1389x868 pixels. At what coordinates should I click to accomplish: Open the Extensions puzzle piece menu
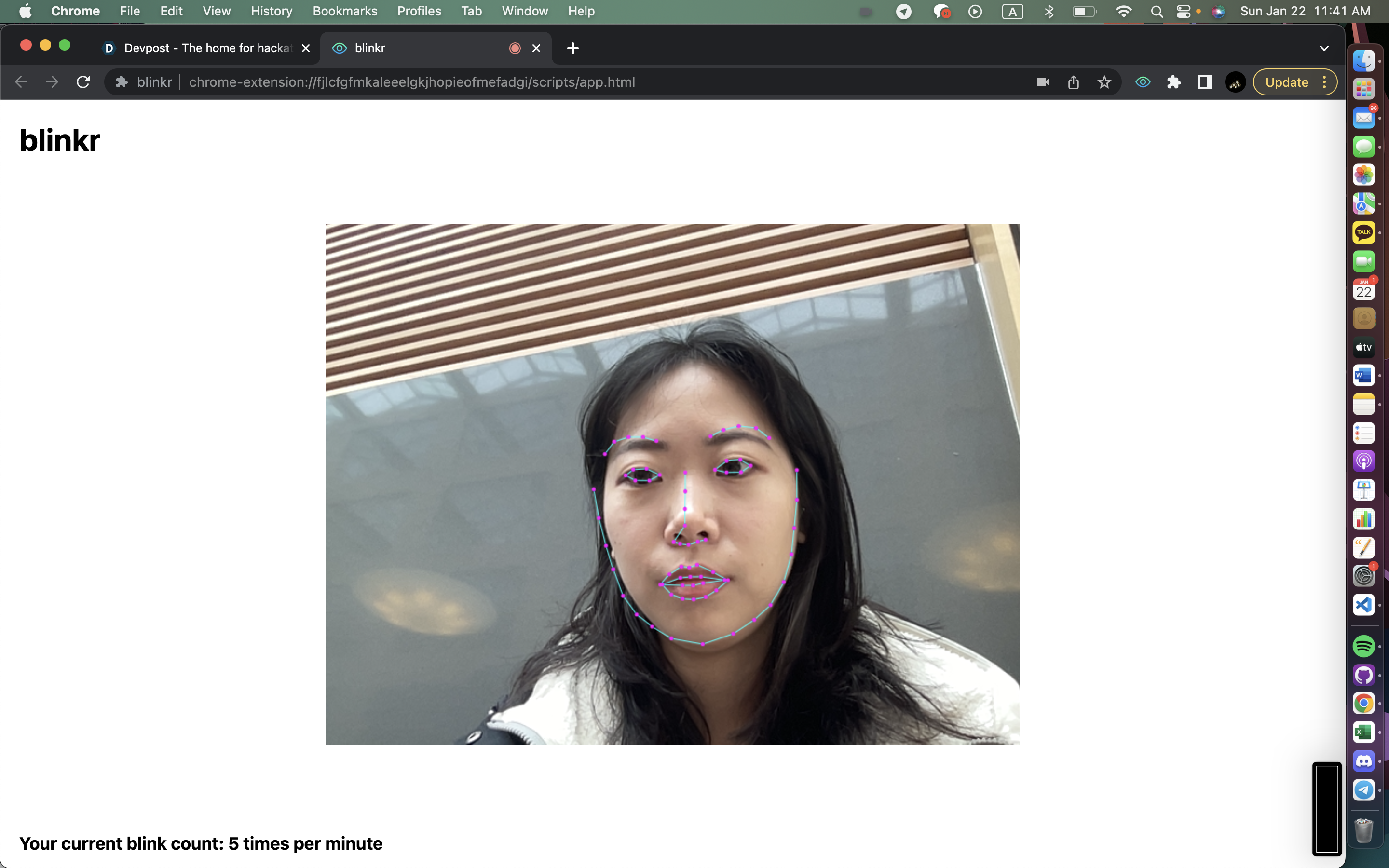(x=1173, y=82)
